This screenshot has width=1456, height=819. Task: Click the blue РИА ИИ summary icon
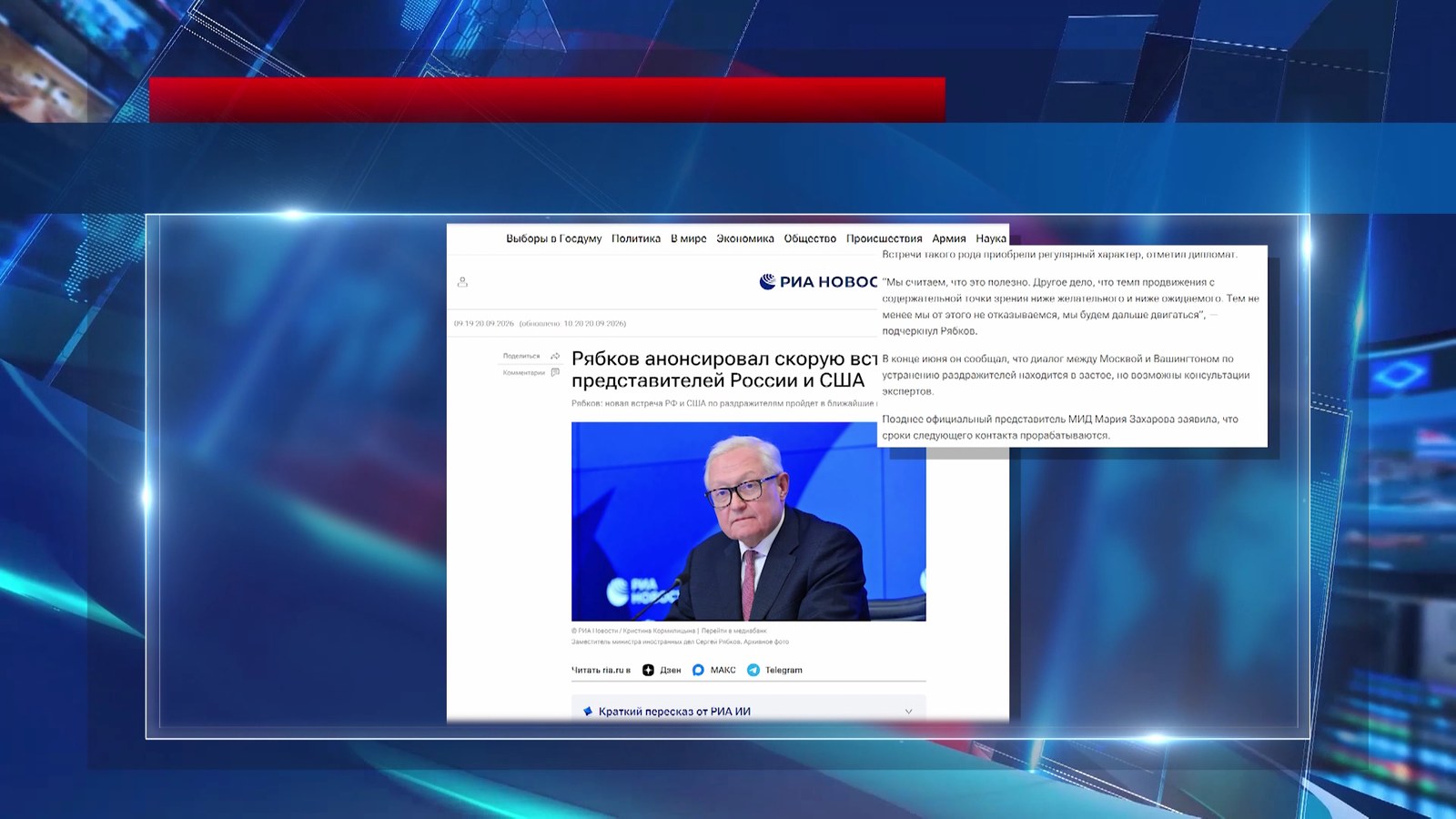588,712
